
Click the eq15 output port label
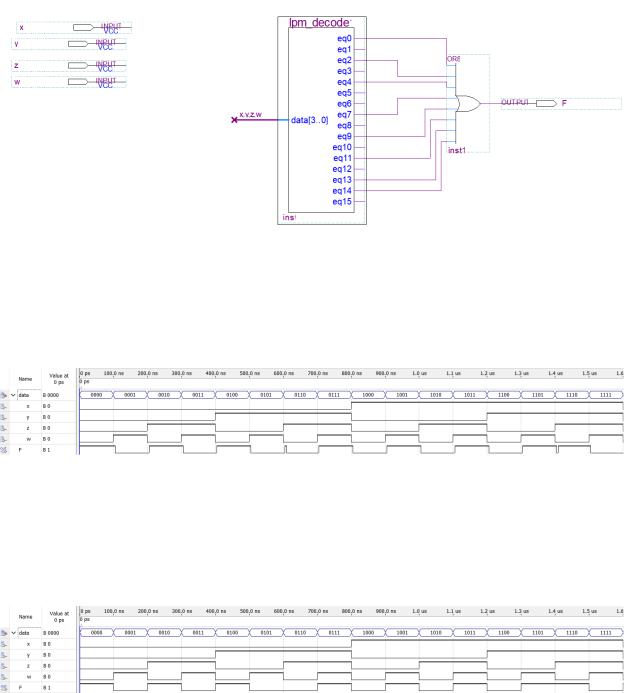pos(342,202)
